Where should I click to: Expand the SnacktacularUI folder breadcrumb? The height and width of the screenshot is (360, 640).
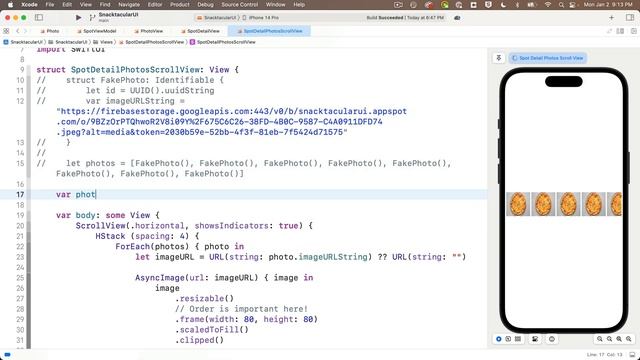click(x=68, y=42)
